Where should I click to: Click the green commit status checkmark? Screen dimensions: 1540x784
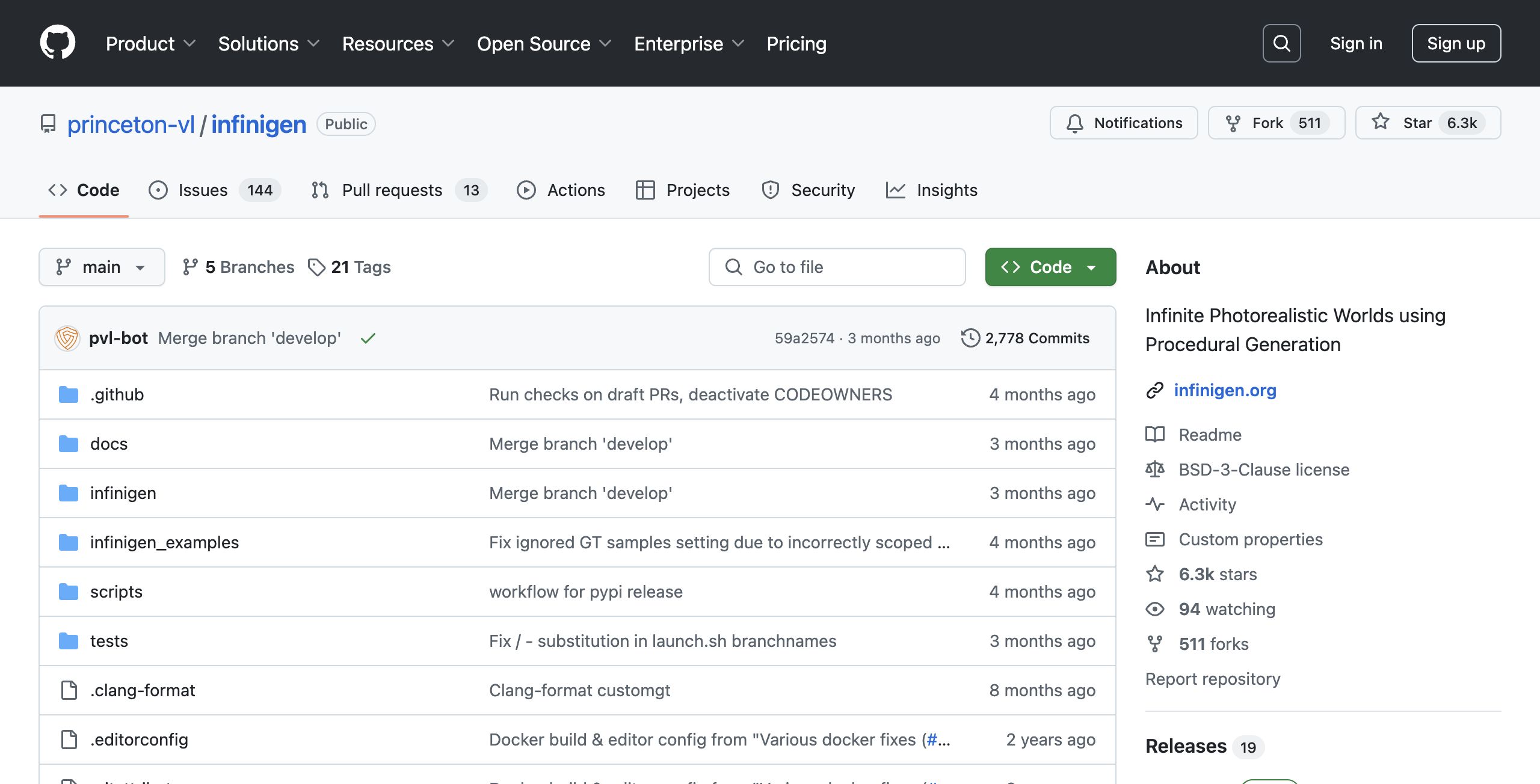[368, 338]
